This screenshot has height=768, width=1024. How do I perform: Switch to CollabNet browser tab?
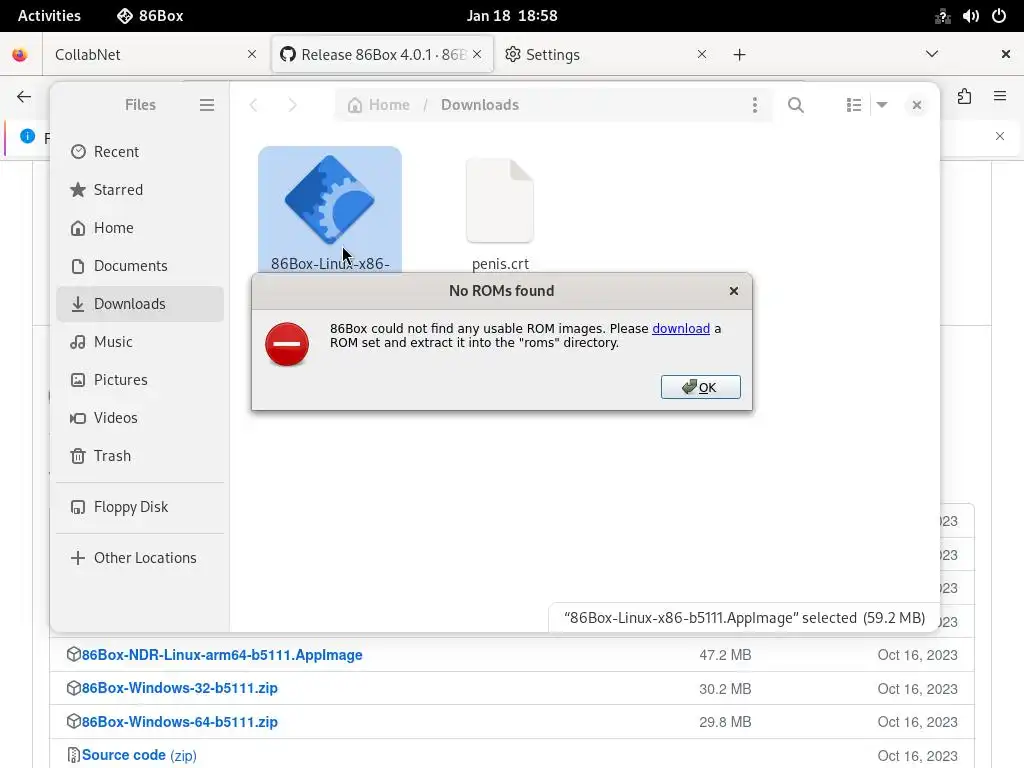[157, 54]
